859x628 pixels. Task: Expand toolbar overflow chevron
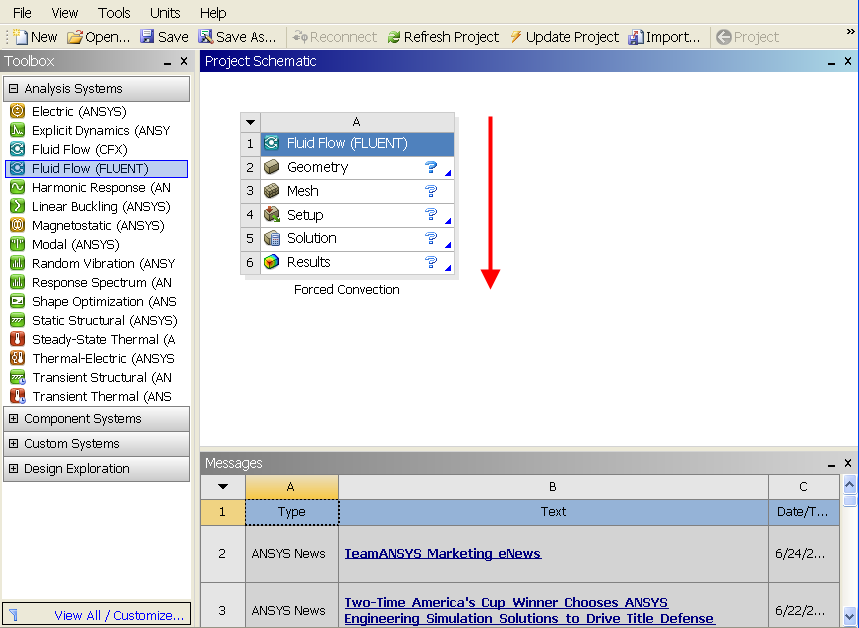tap(850, 32)
